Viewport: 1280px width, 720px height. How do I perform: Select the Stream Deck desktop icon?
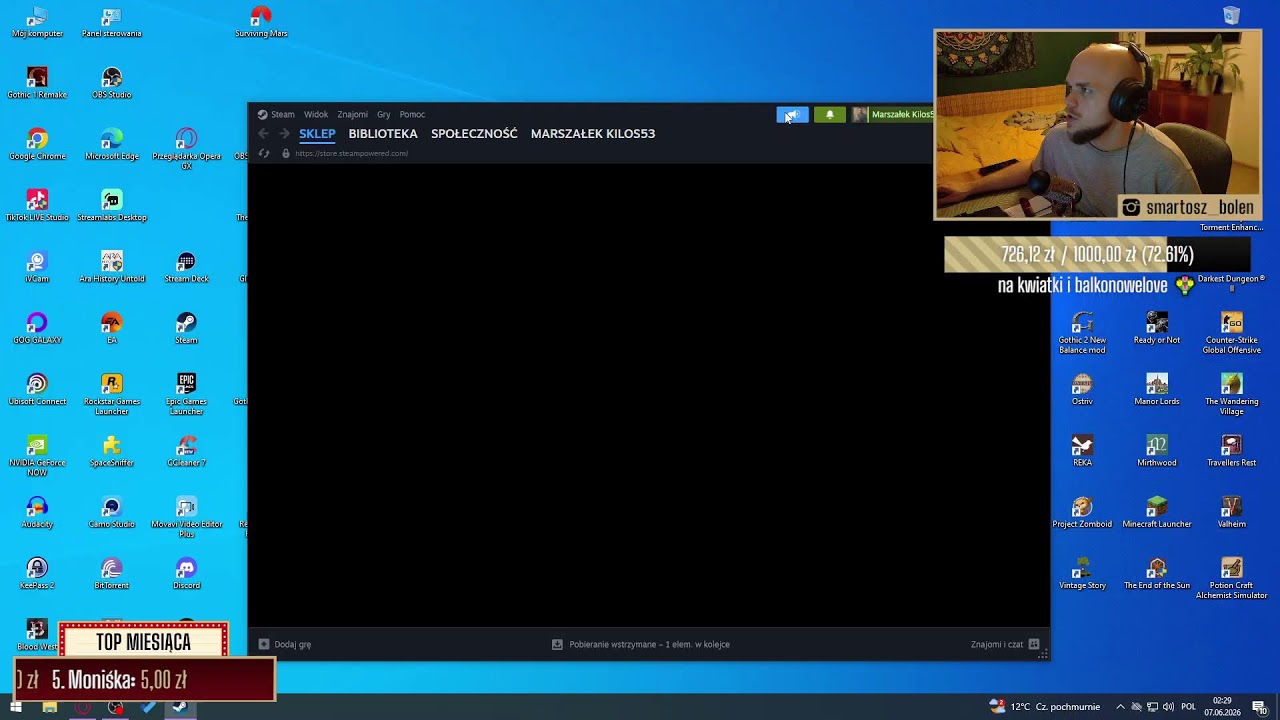click(186, 268)
